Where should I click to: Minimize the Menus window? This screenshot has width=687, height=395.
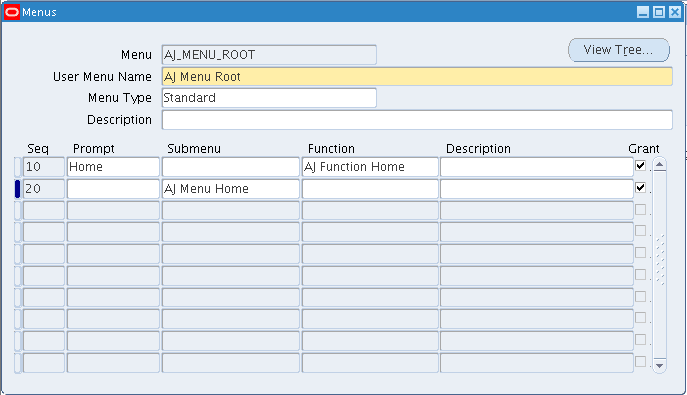click(643, 12)
